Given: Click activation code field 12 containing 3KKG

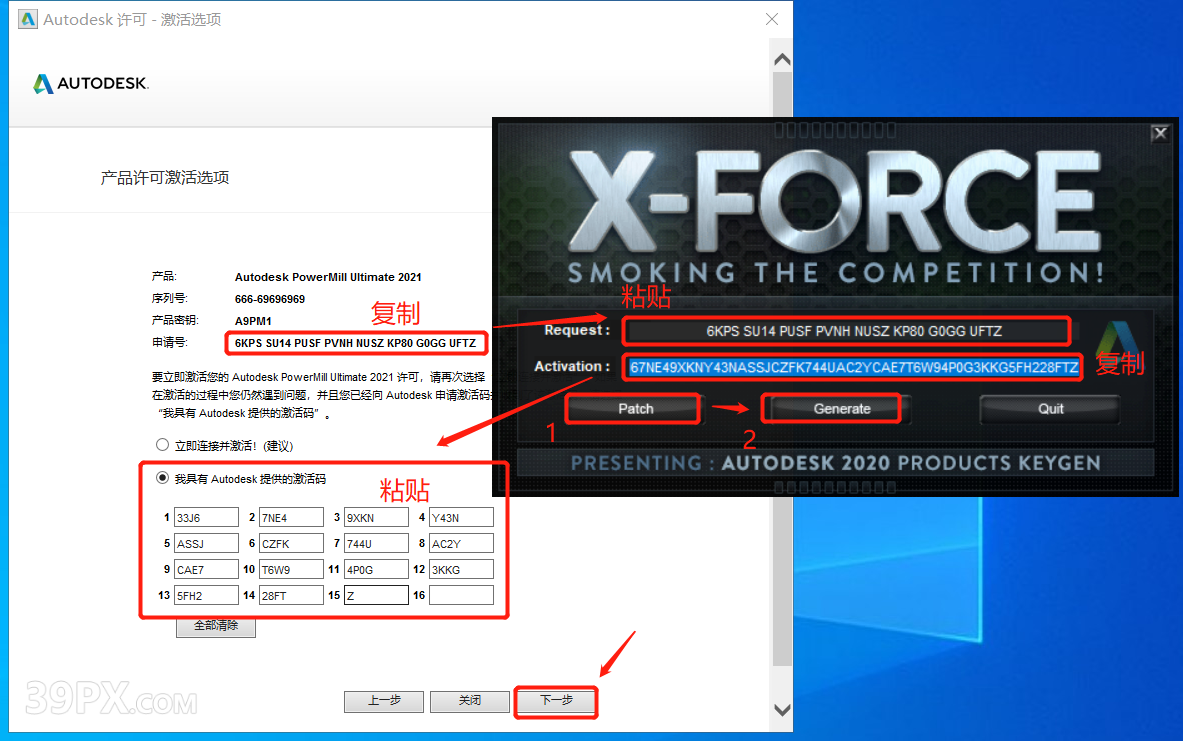Looking at the screenshot, I should (462, 570).
